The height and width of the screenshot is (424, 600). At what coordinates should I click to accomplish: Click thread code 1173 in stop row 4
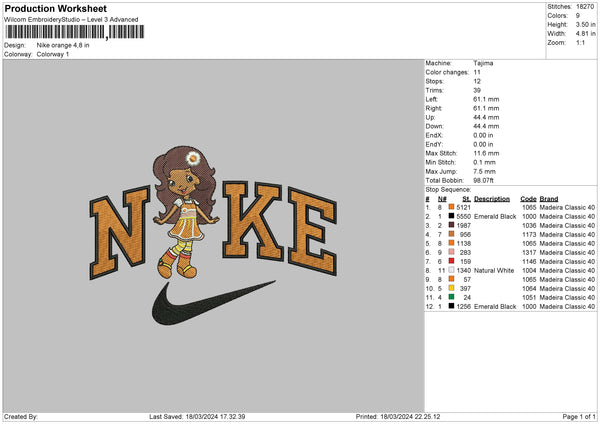[529, 235]
